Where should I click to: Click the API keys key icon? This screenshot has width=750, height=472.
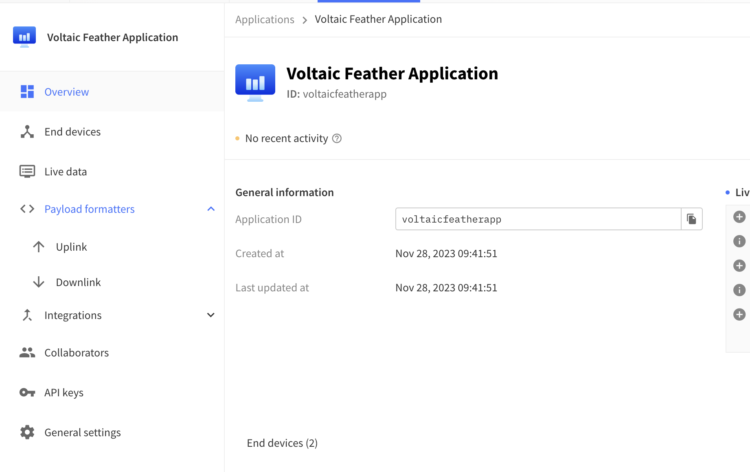coord(27,393)
